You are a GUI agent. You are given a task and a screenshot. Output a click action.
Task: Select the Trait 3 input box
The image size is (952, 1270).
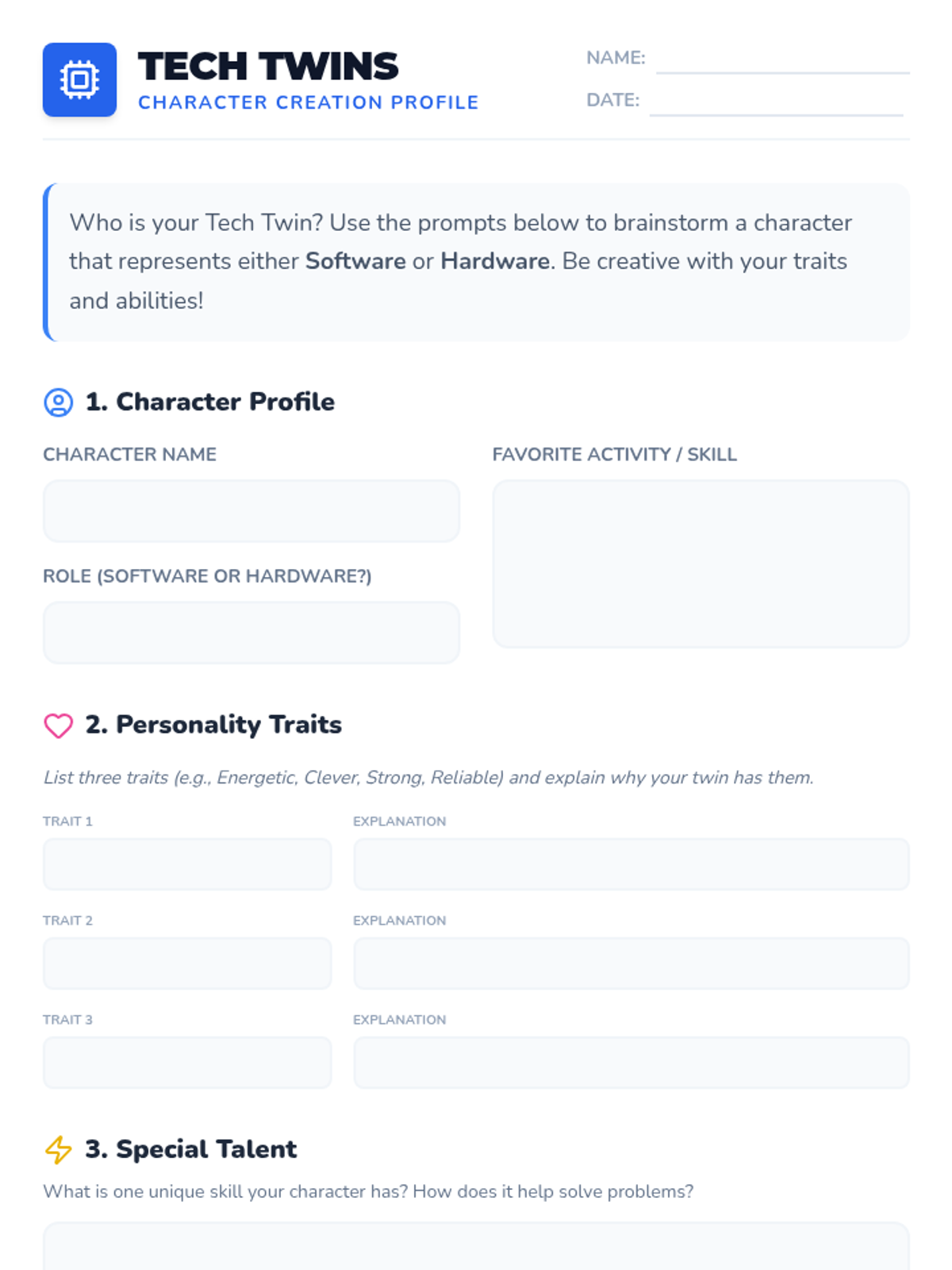187,1062
